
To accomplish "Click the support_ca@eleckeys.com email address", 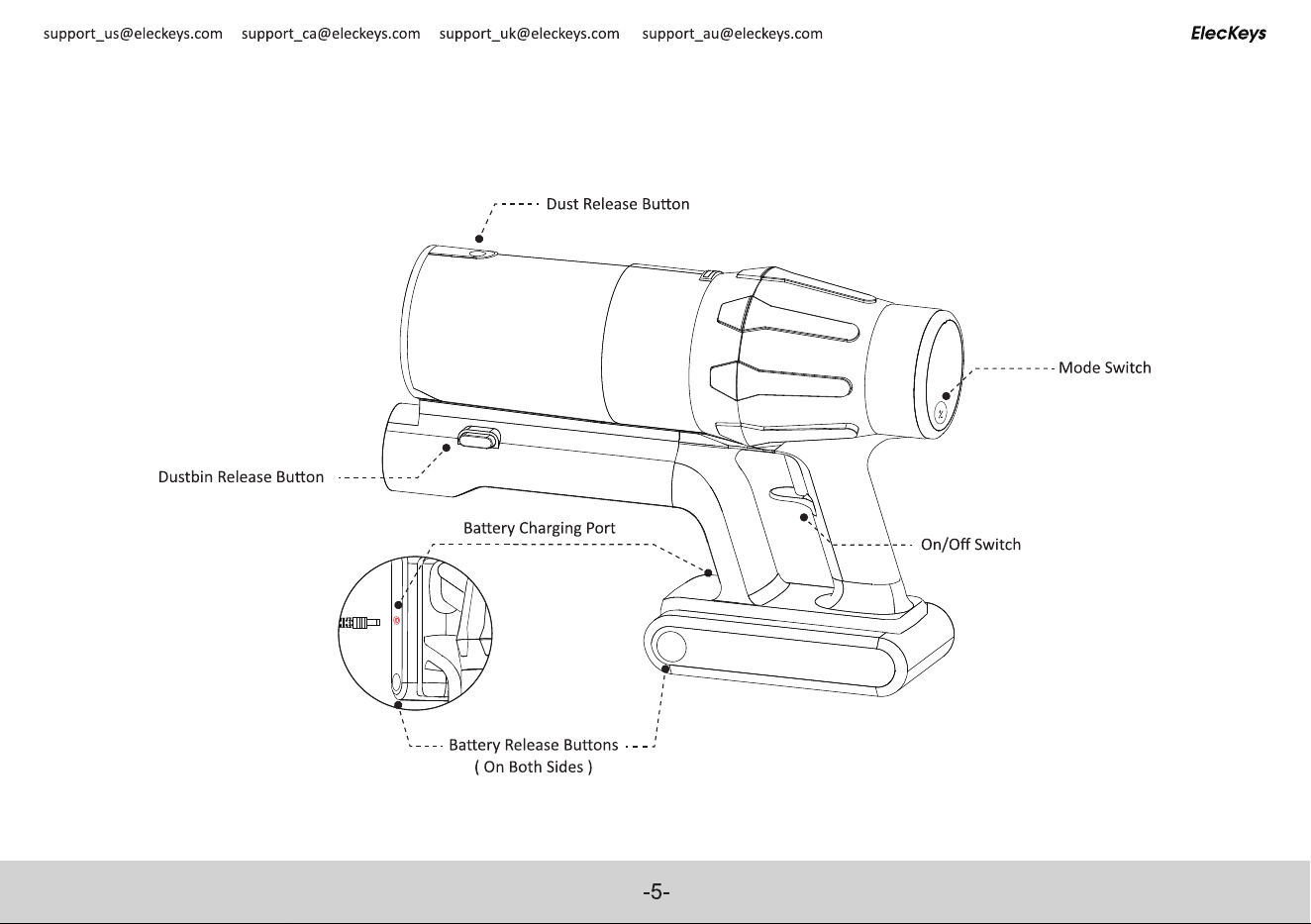I will (x=331, y=34).
